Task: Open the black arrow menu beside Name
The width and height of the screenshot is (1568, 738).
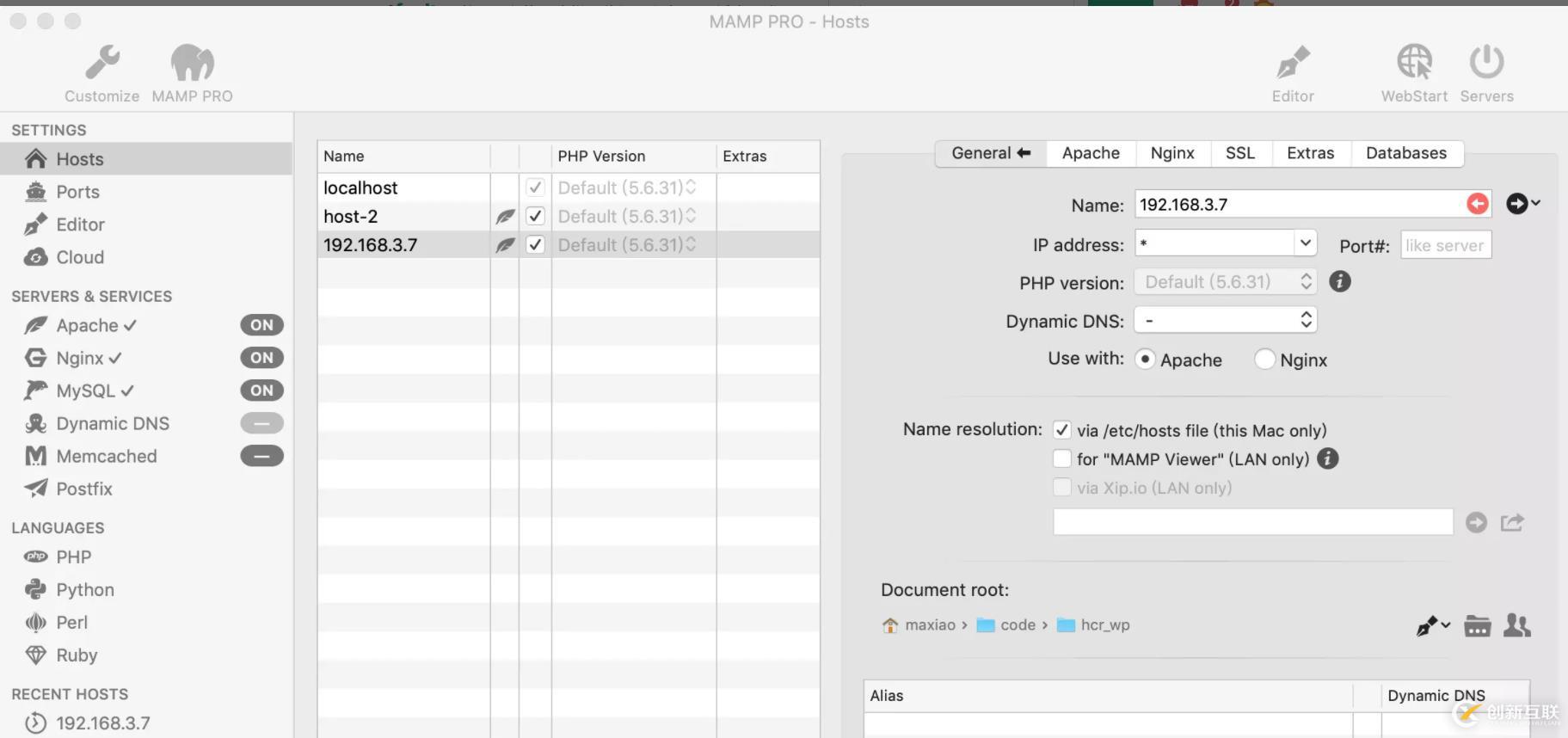Action: pos(1522,203)
